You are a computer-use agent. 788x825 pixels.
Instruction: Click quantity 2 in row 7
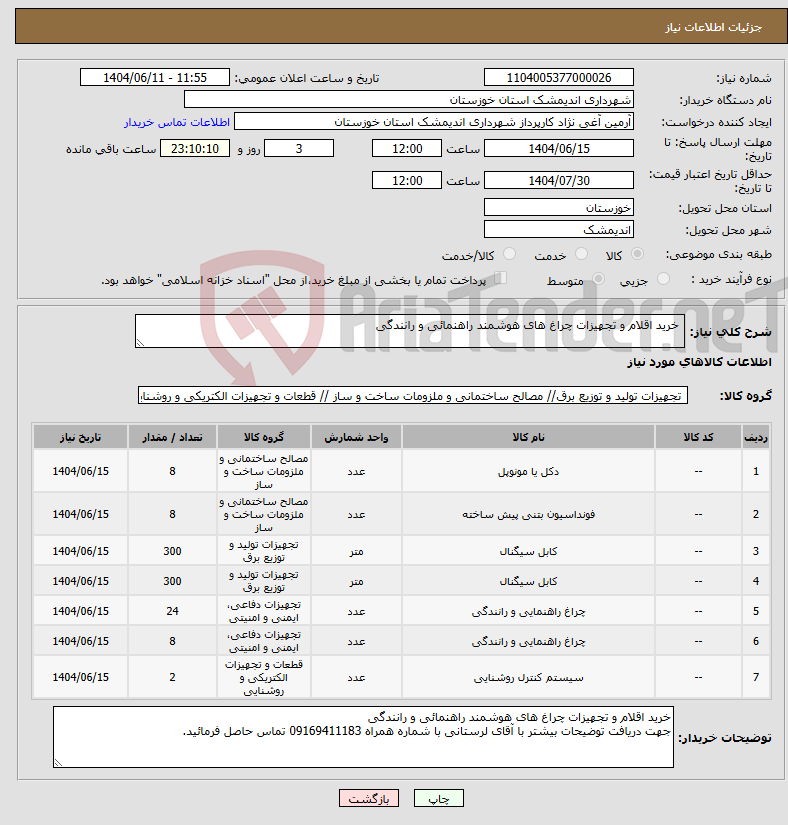pos(172,677)
